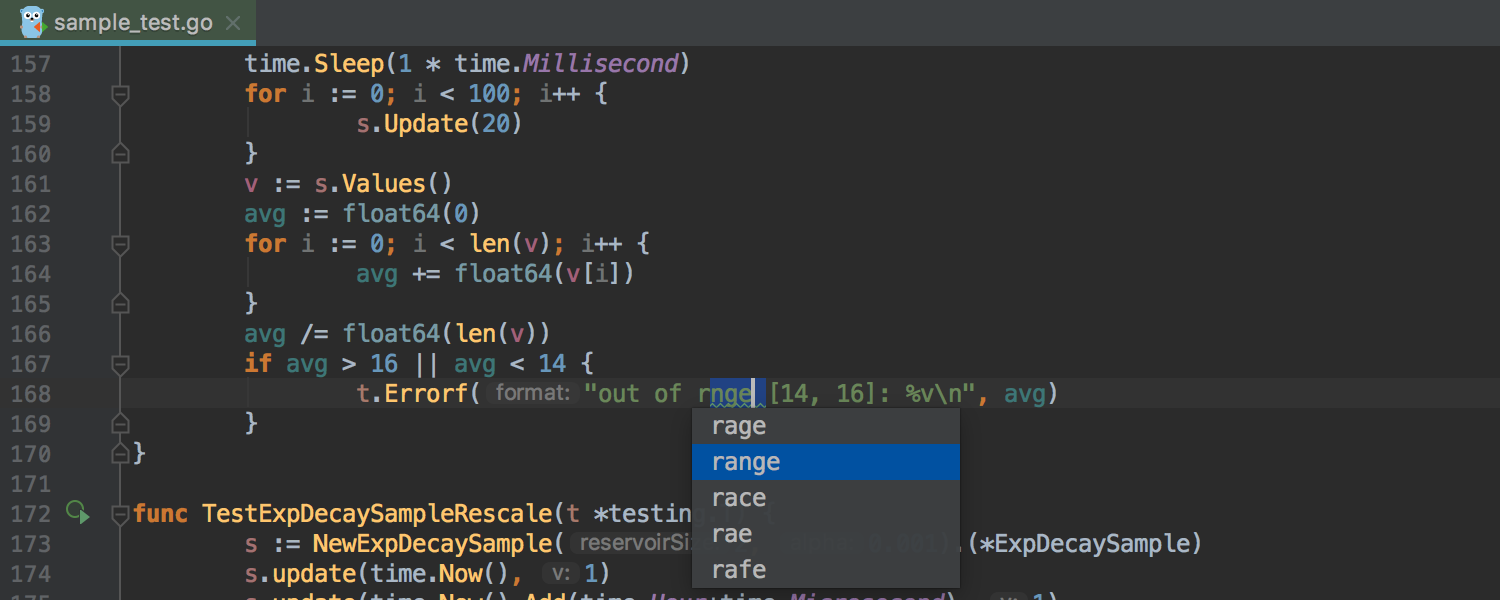Pick "race" from the suggestion list

coord(826,498)
